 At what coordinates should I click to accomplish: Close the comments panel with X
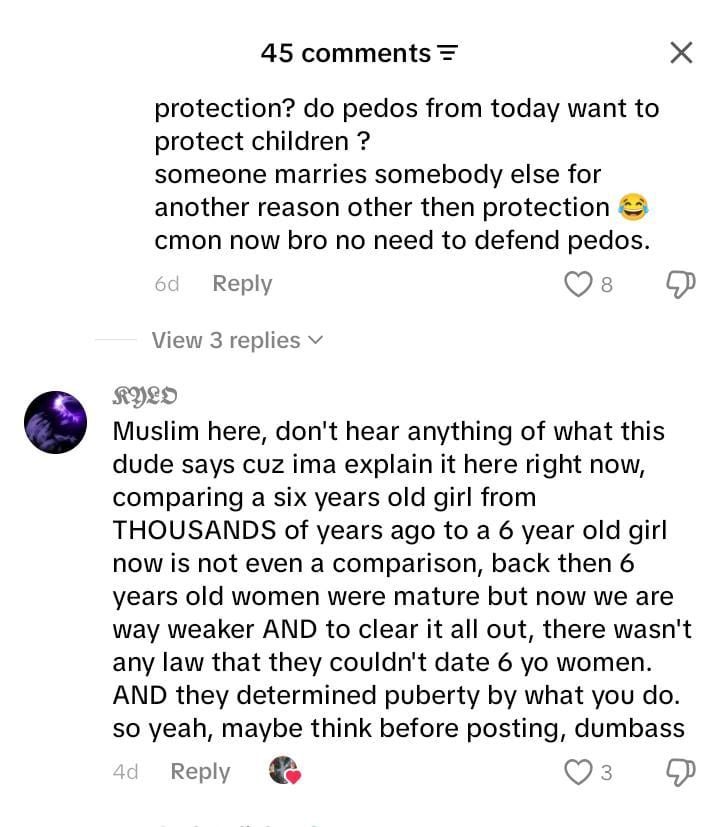click(x=681, y=53)
